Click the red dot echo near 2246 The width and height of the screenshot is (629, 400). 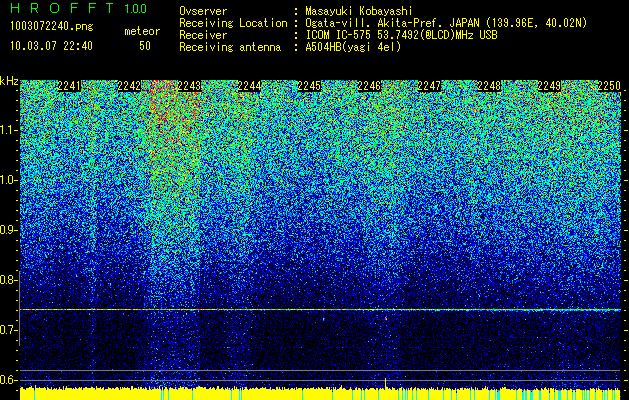(x=386, y=319)
